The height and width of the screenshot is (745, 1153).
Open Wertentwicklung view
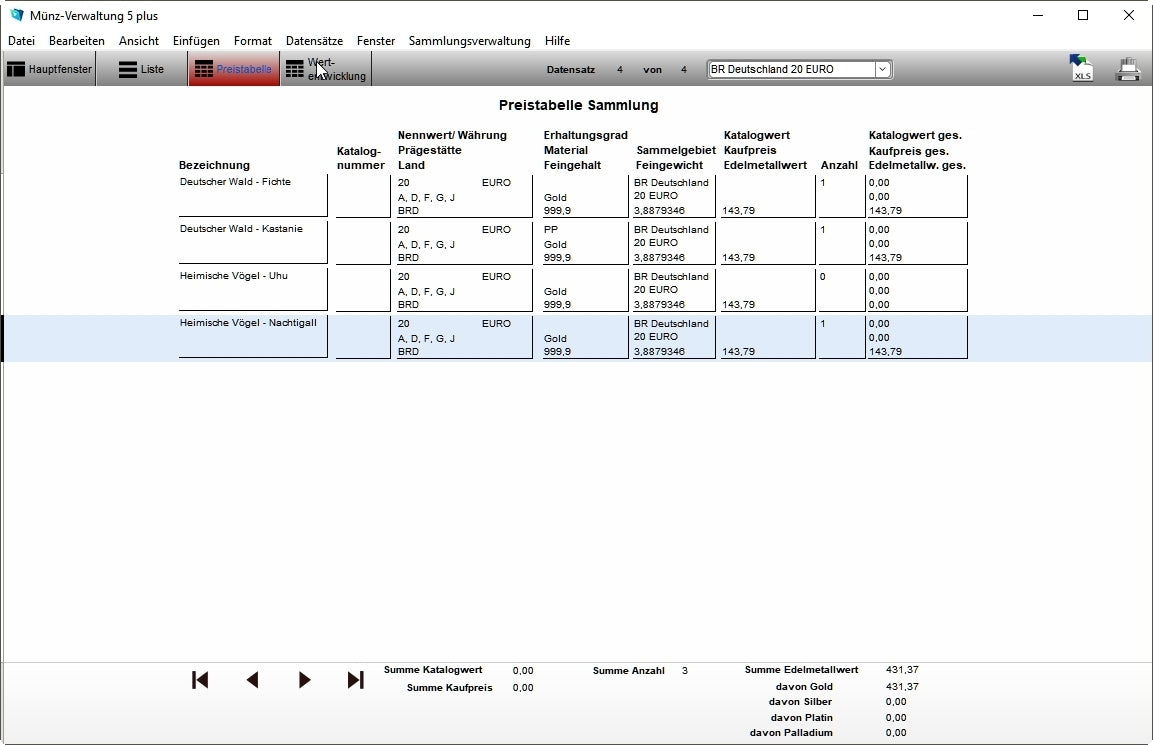click(326, 70)
